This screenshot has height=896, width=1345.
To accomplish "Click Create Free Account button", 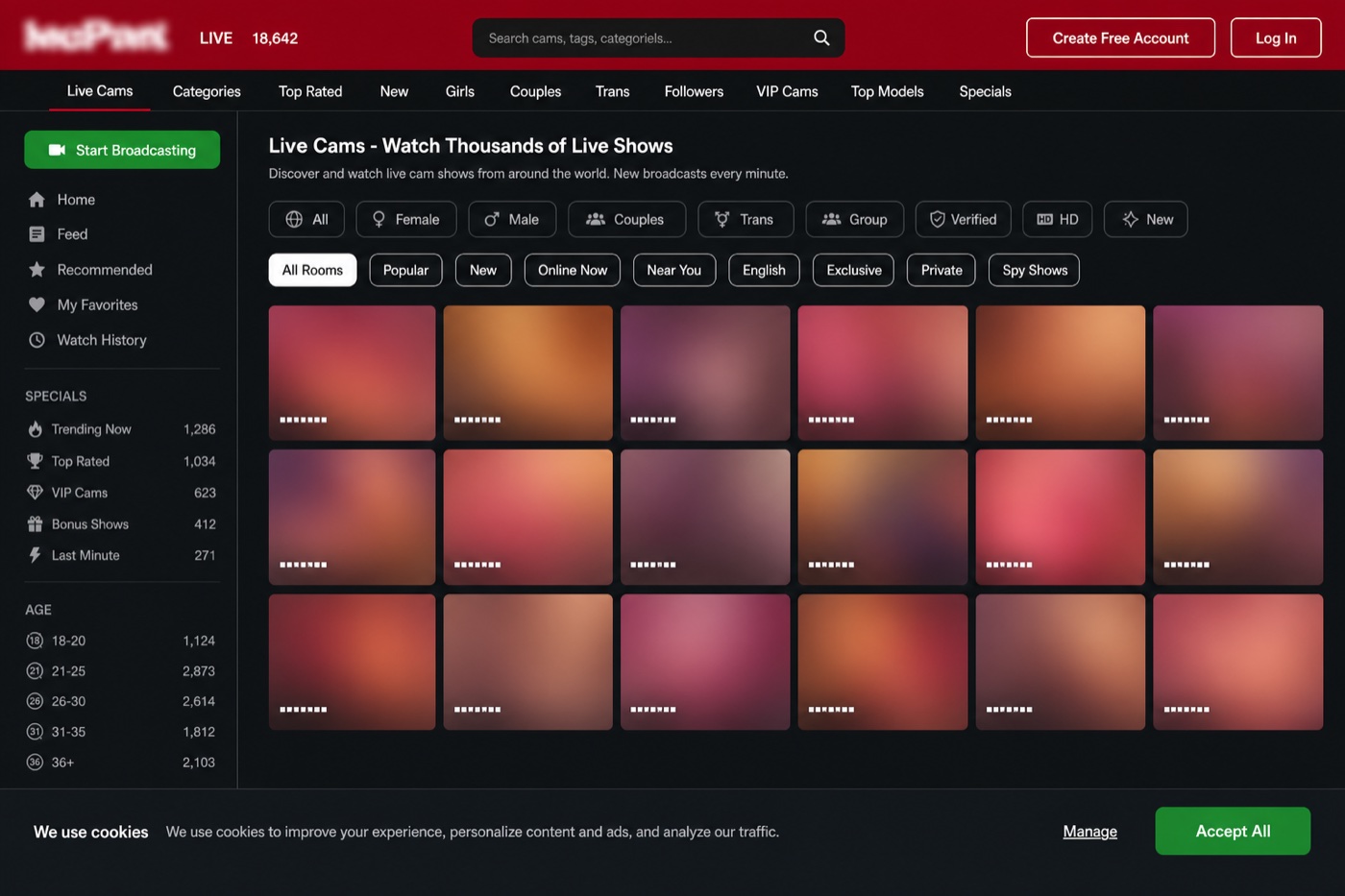I will (x=1120, y=37).
